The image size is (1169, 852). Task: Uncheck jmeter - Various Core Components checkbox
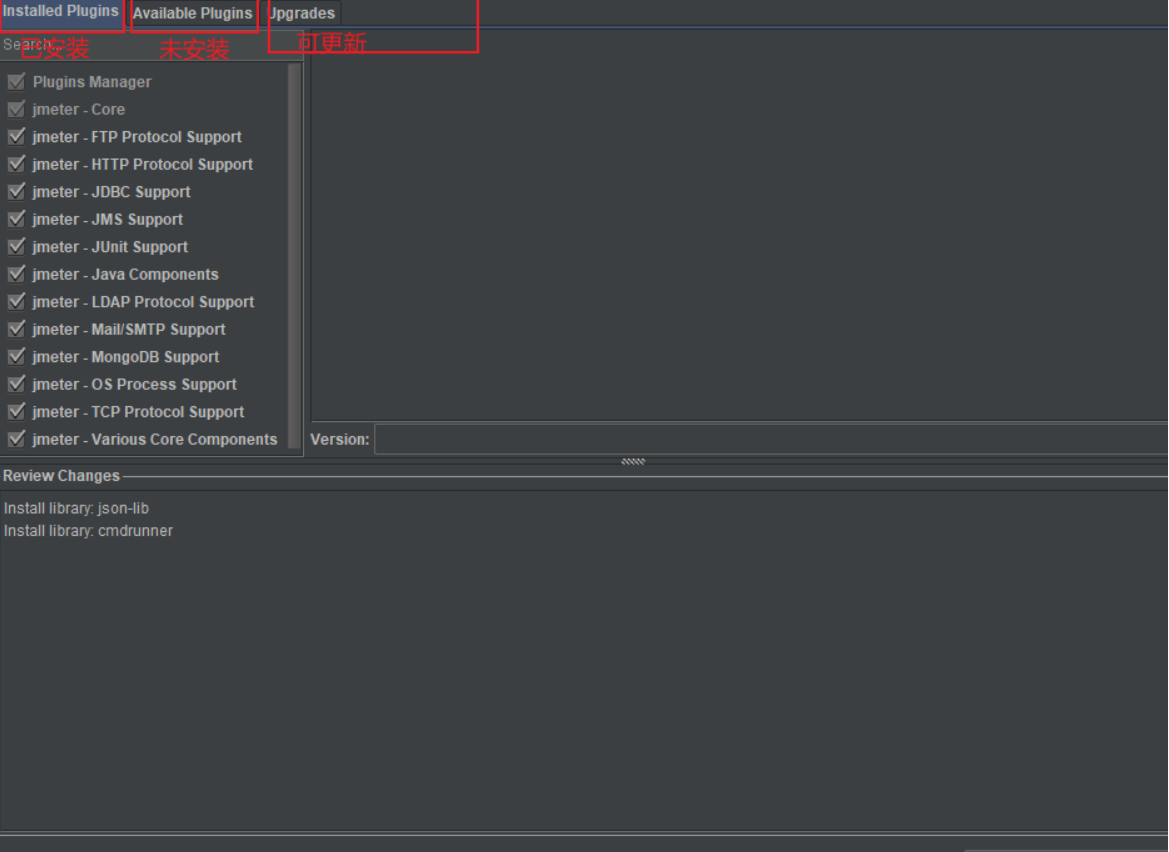coord(16,439)
